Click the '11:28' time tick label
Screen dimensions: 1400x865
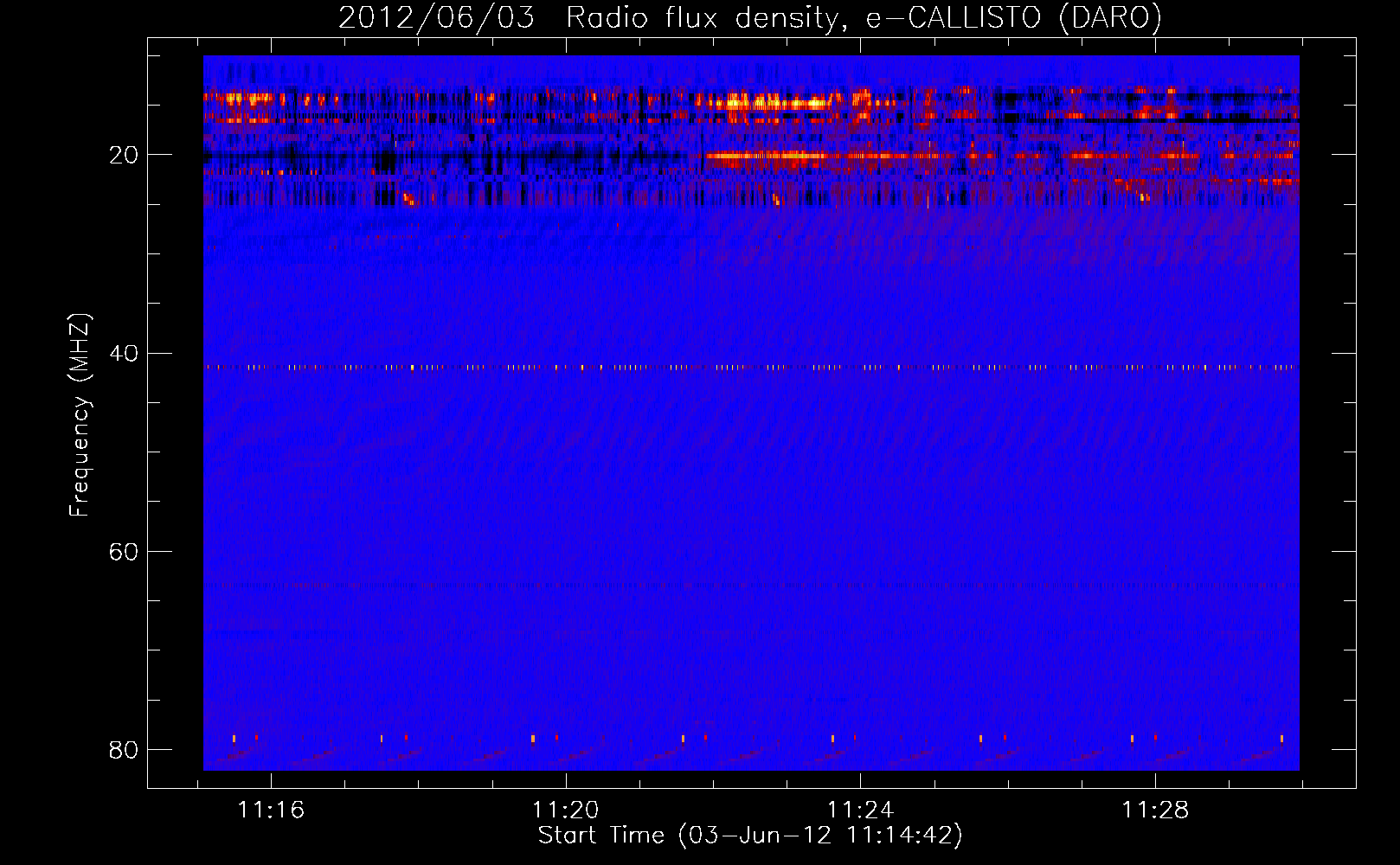pos(1155,811)
